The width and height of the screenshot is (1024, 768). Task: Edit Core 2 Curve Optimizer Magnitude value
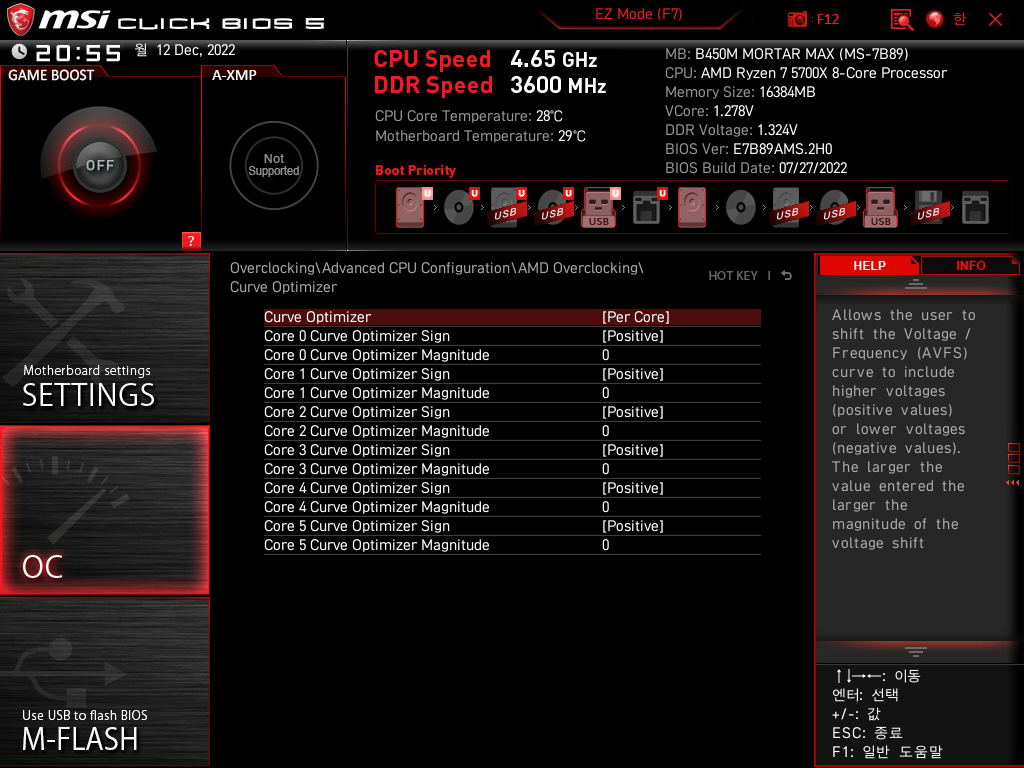click(605, 431)
